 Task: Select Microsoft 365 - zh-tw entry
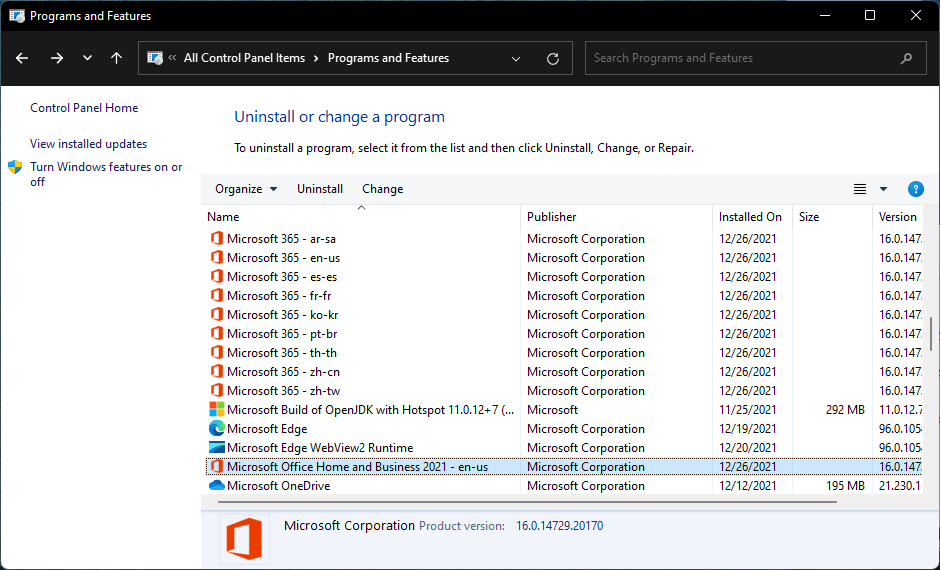(x=284, y=391)
